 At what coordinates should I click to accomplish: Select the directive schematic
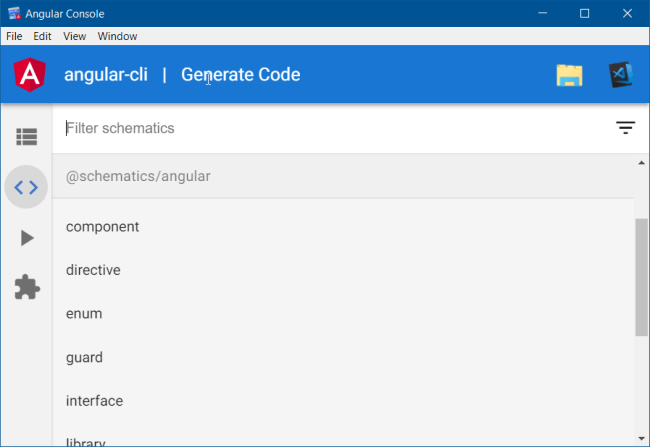coord(343,270)
